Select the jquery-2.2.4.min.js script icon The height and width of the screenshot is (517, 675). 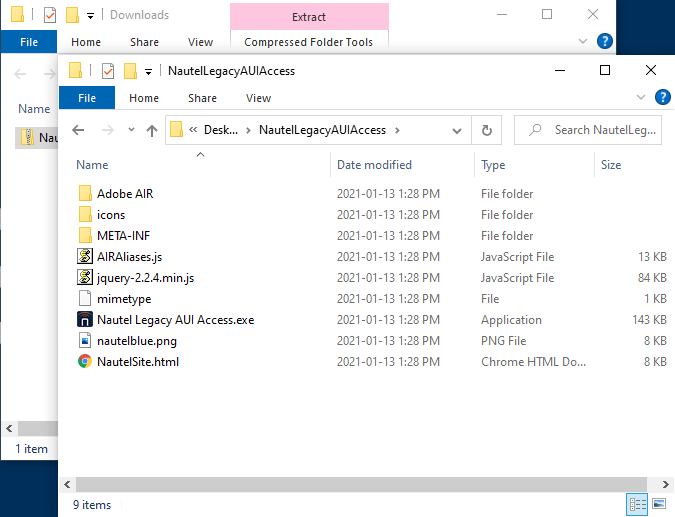pos(85,278)
